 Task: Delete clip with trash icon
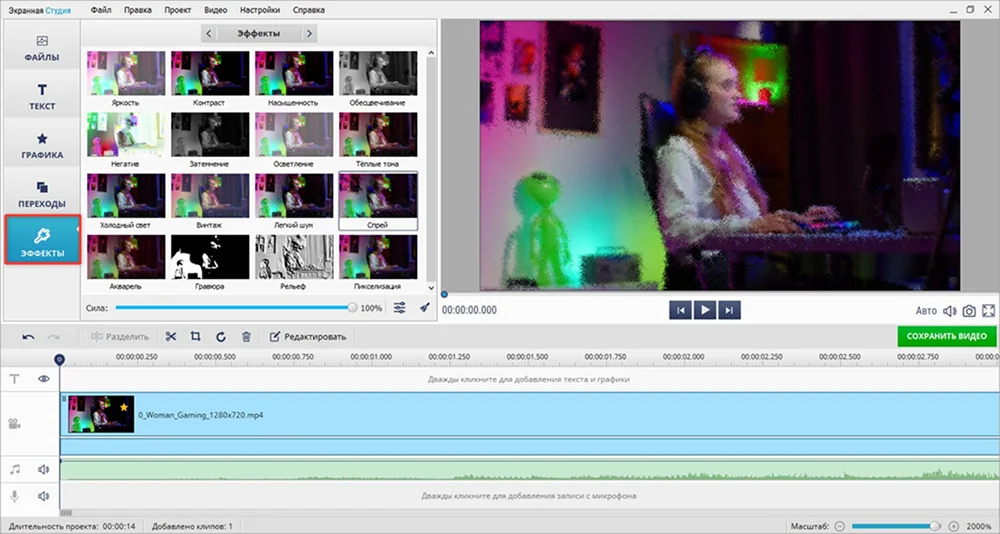pyautogui.click(x=246, y=337)
